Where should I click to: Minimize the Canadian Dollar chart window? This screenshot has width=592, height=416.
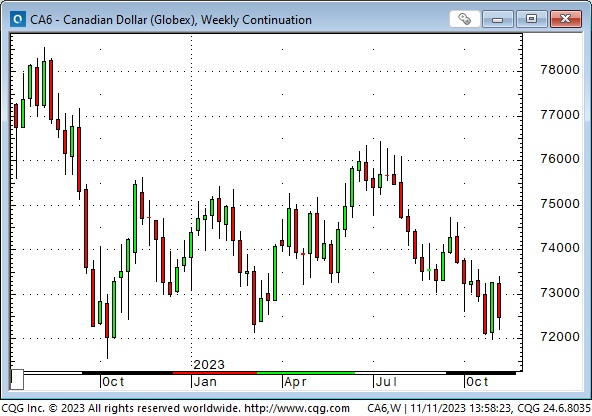click(x=498, y=19)
